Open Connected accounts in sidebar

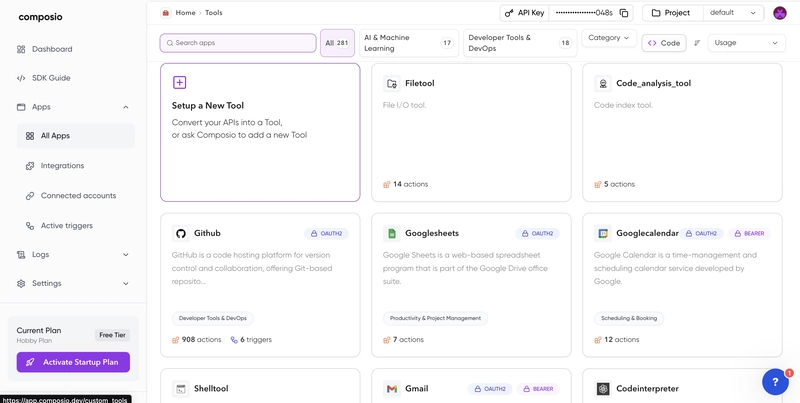tap(78, 195)
